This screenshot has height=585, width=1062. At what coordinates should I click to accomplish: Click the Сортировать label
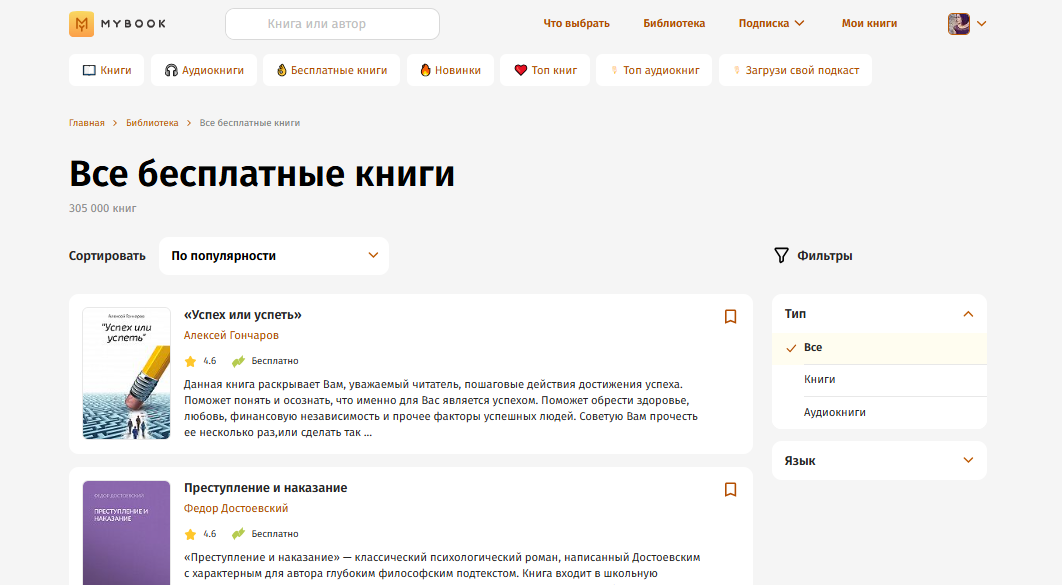click(107, 256)
